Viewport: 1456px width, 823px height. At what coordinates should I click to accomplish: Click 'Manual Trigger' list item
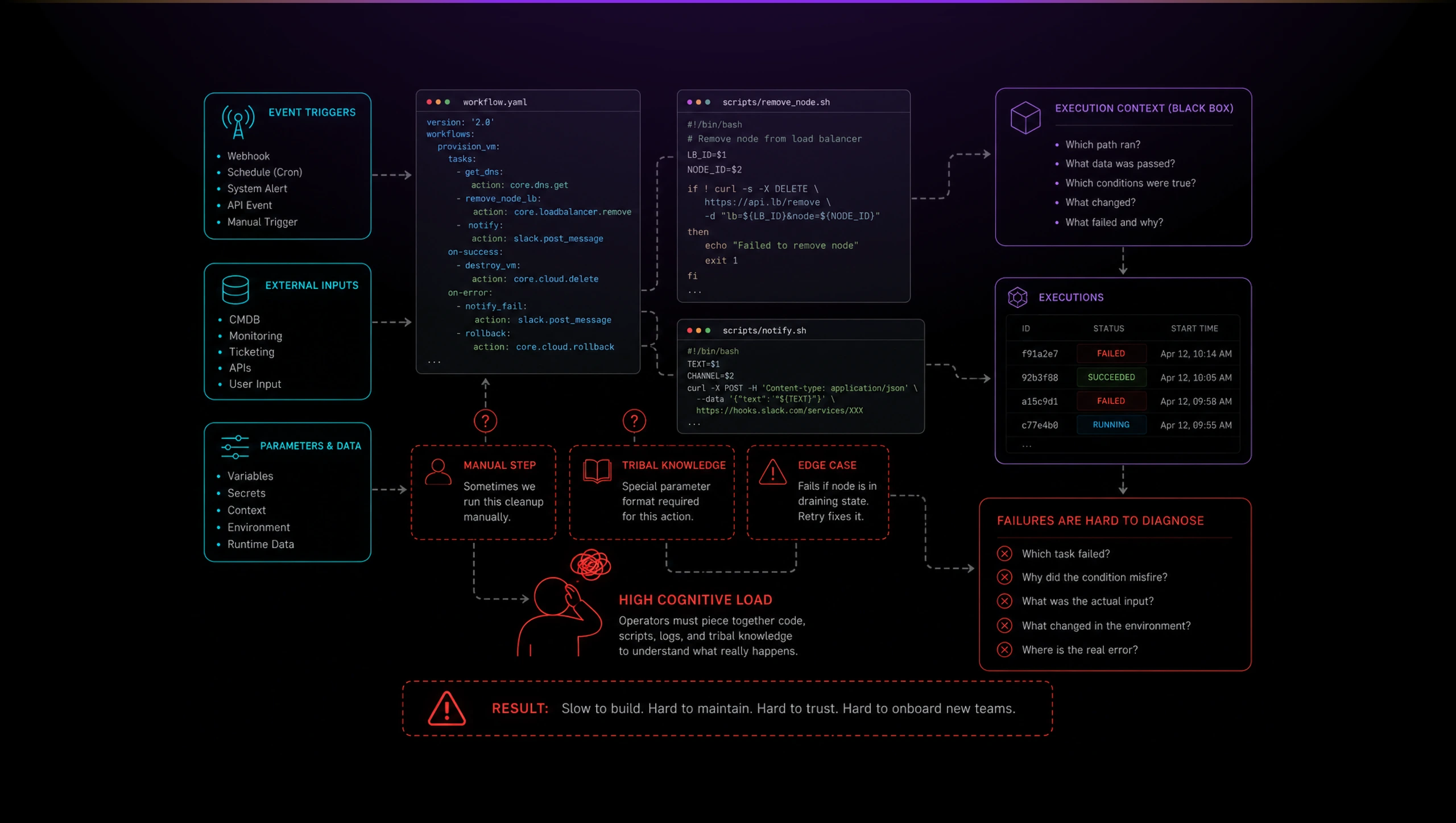click(262, 222)
